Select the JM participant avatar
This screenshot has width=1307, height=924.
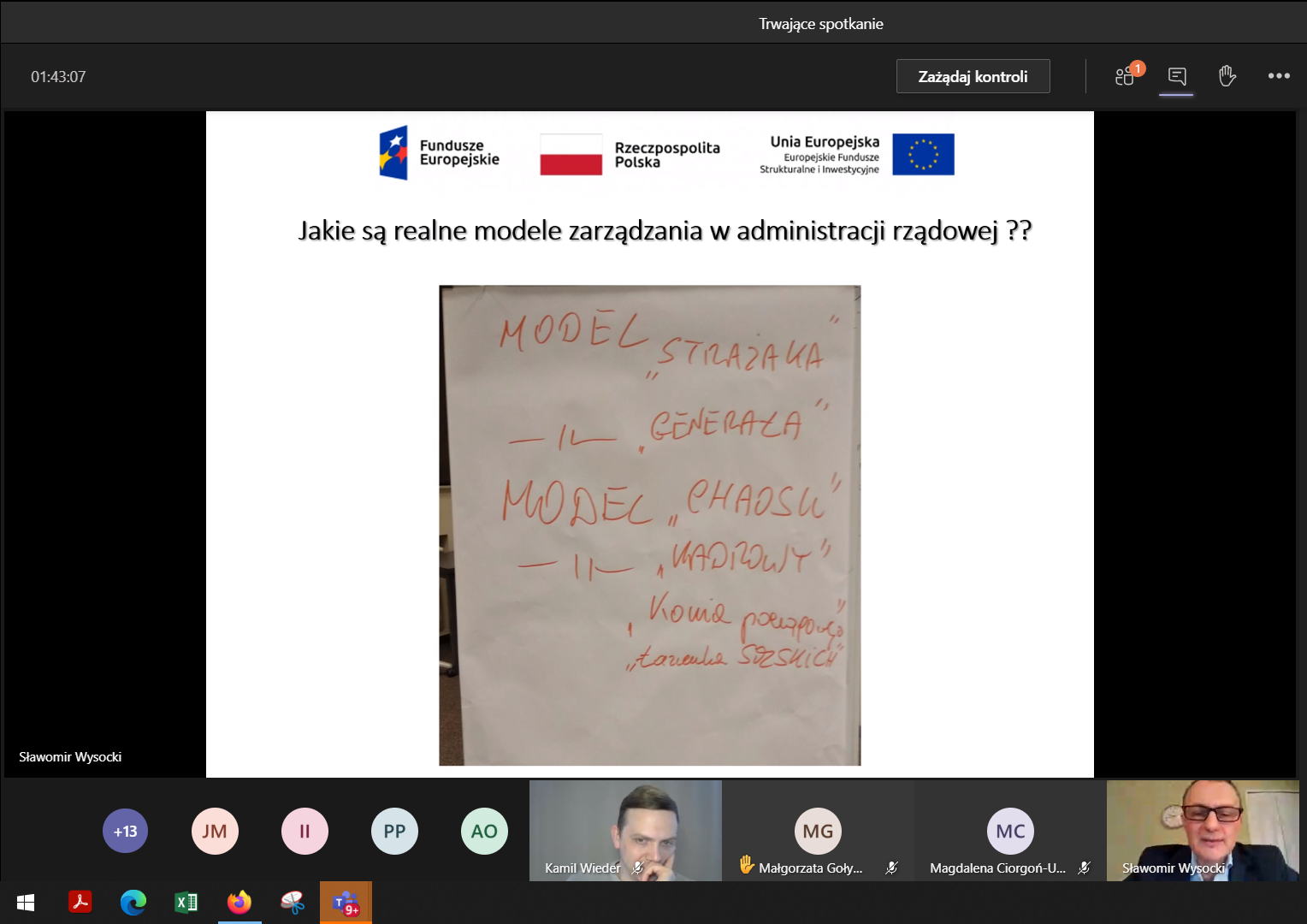215,831
